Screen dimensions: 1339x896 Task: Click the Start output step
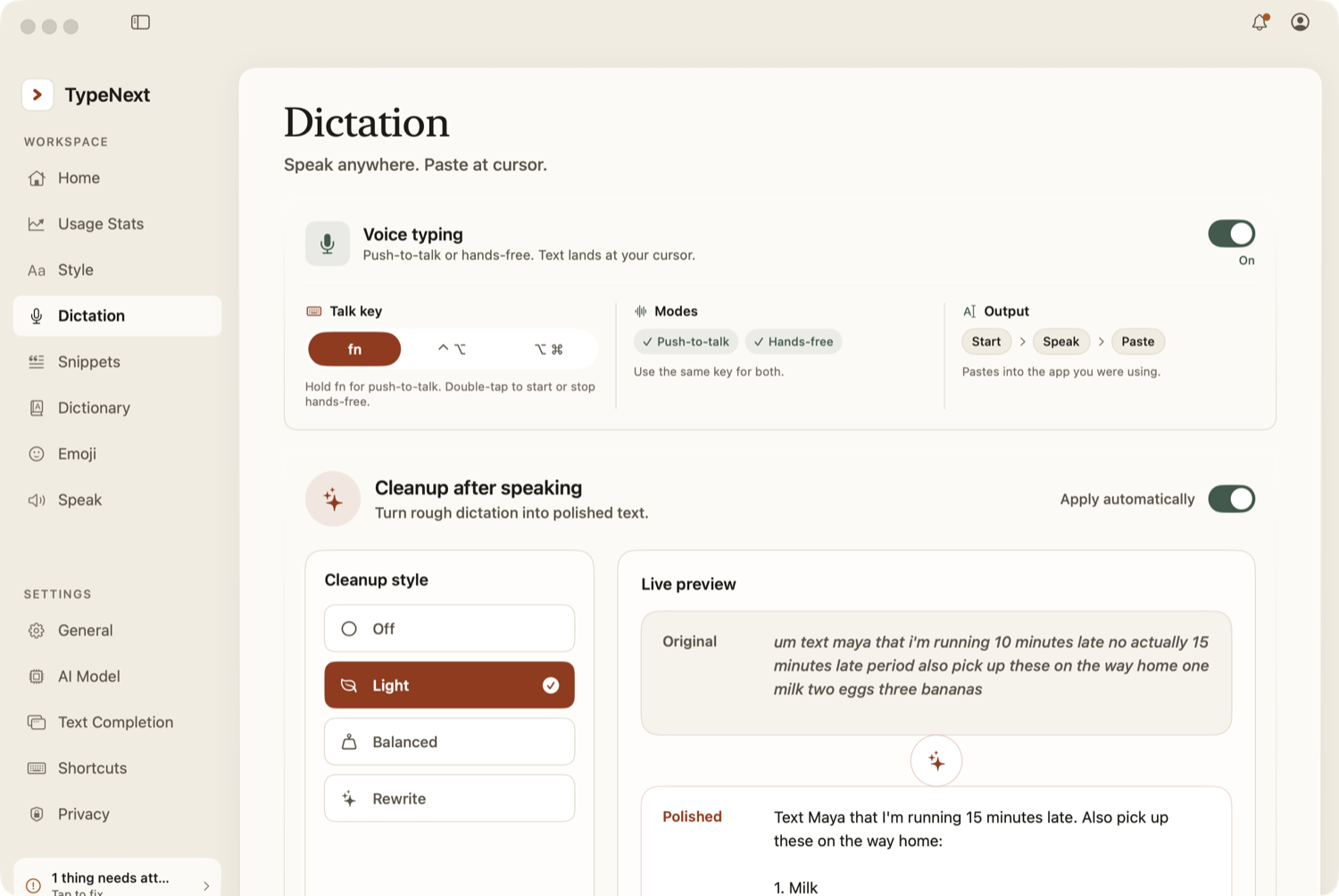986,342
